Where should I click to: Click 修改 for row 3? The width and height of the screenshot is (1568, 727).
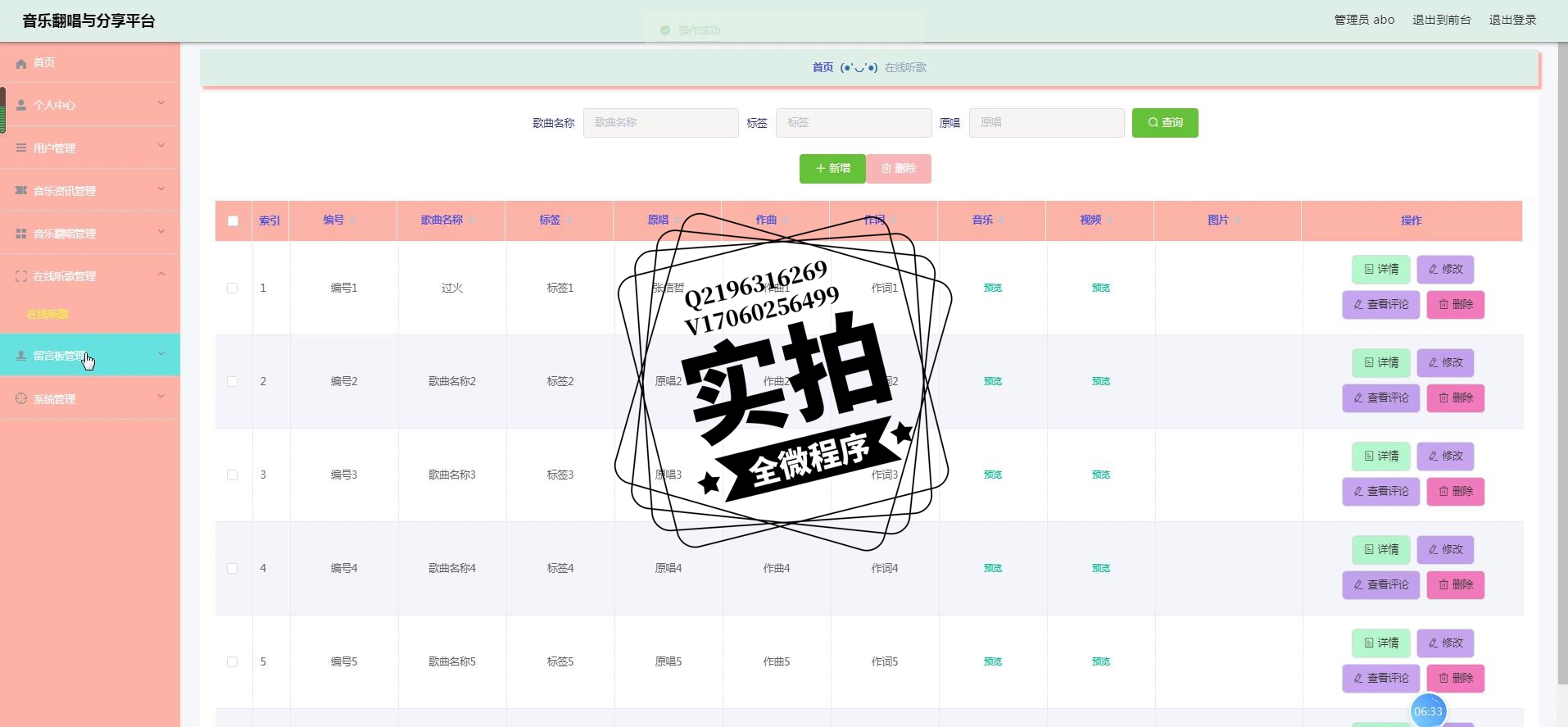pyautogui.click(x=1445, y=457)
